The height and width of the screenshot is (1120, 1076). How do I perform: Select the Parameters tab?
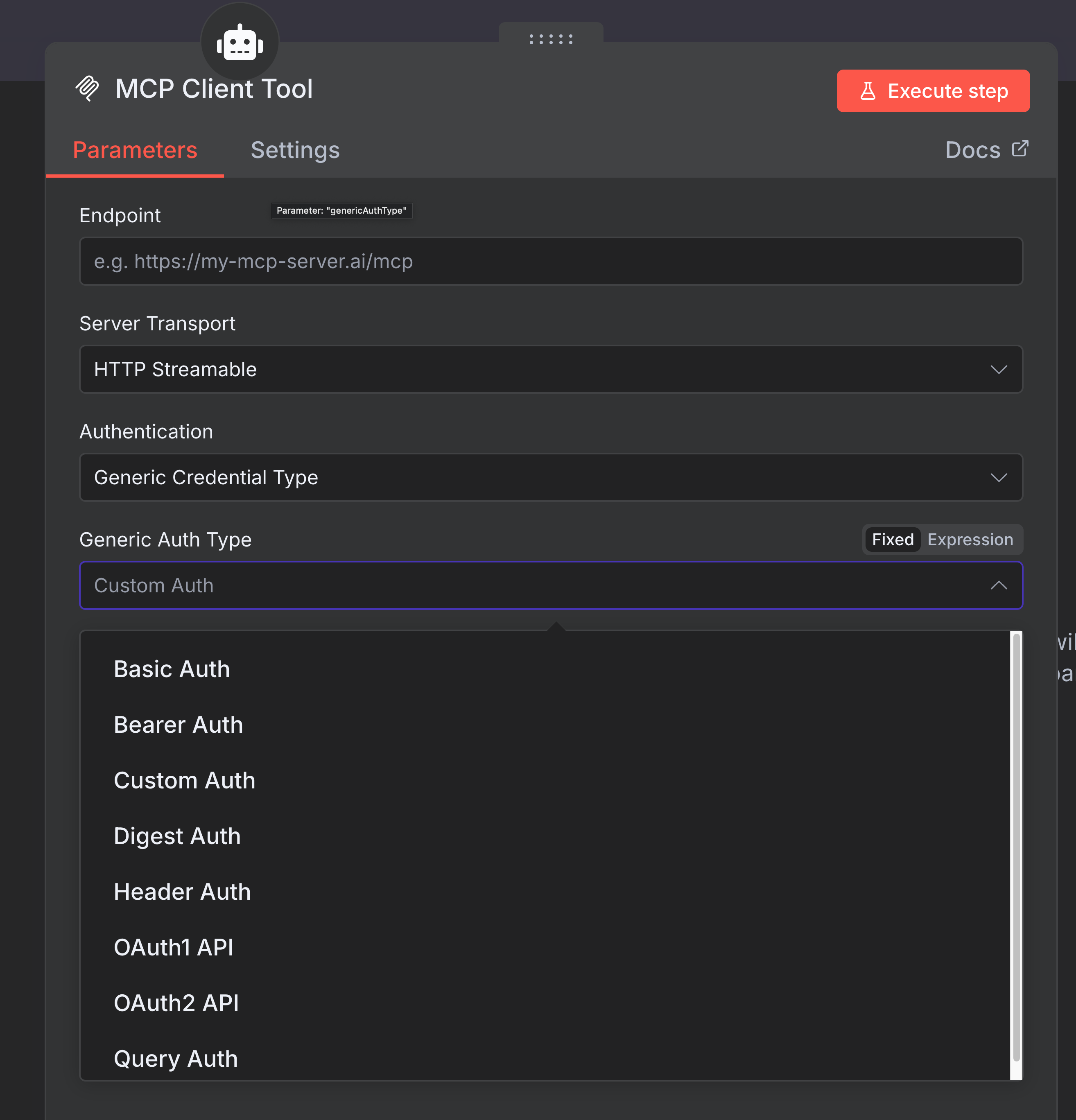pyautogui.click(x=135, y=150)
